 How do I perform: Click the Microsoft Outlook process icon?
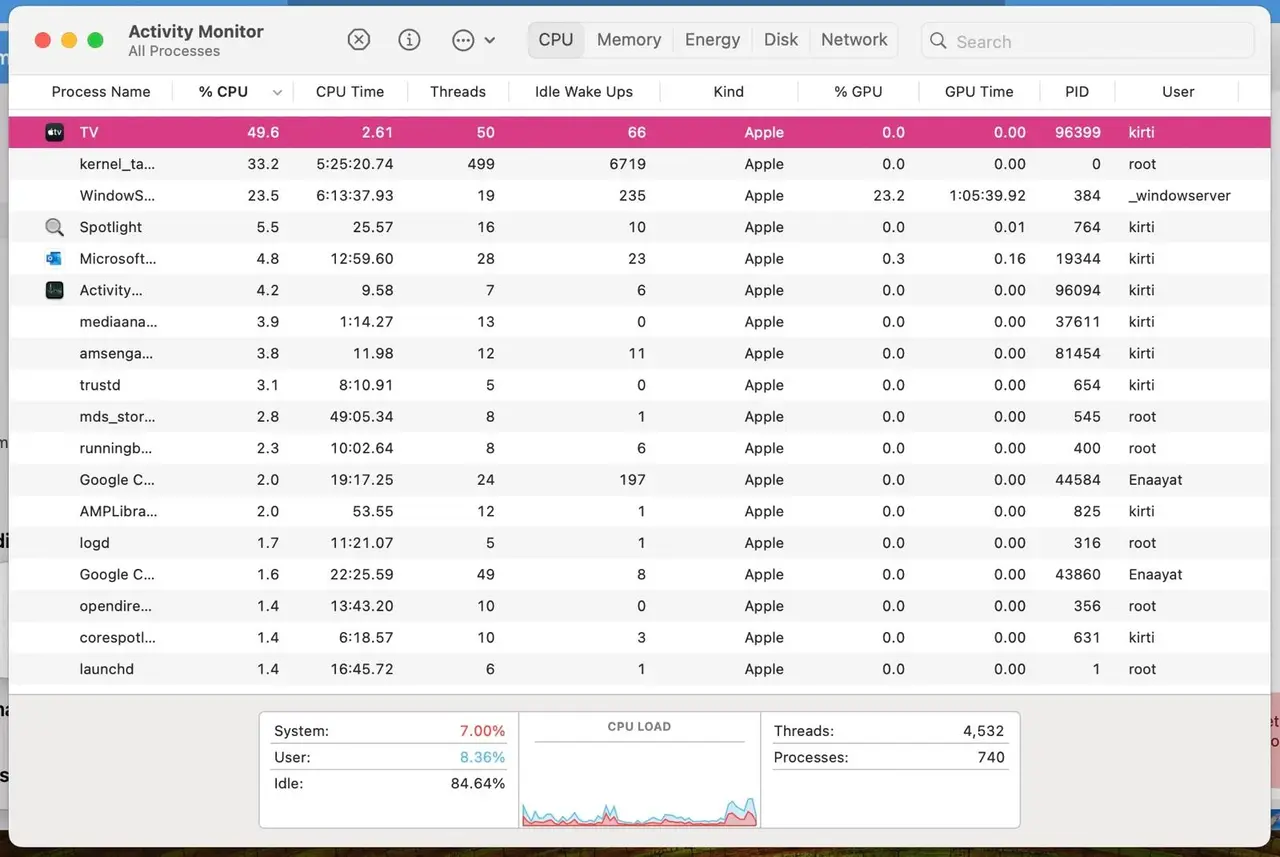pos(54,259)
